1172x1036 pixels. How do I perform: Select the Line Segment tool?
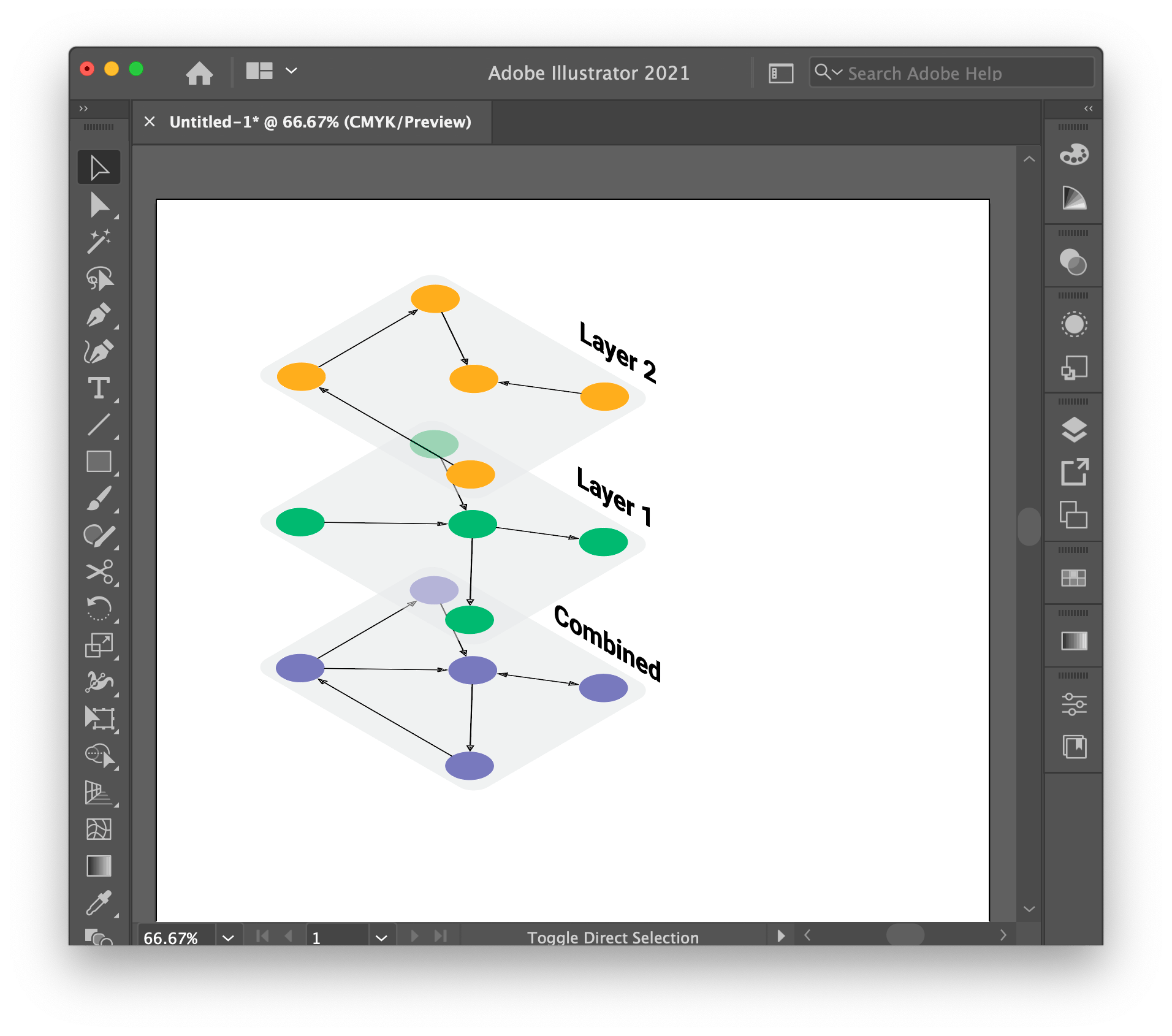click(x=99, y=425)
